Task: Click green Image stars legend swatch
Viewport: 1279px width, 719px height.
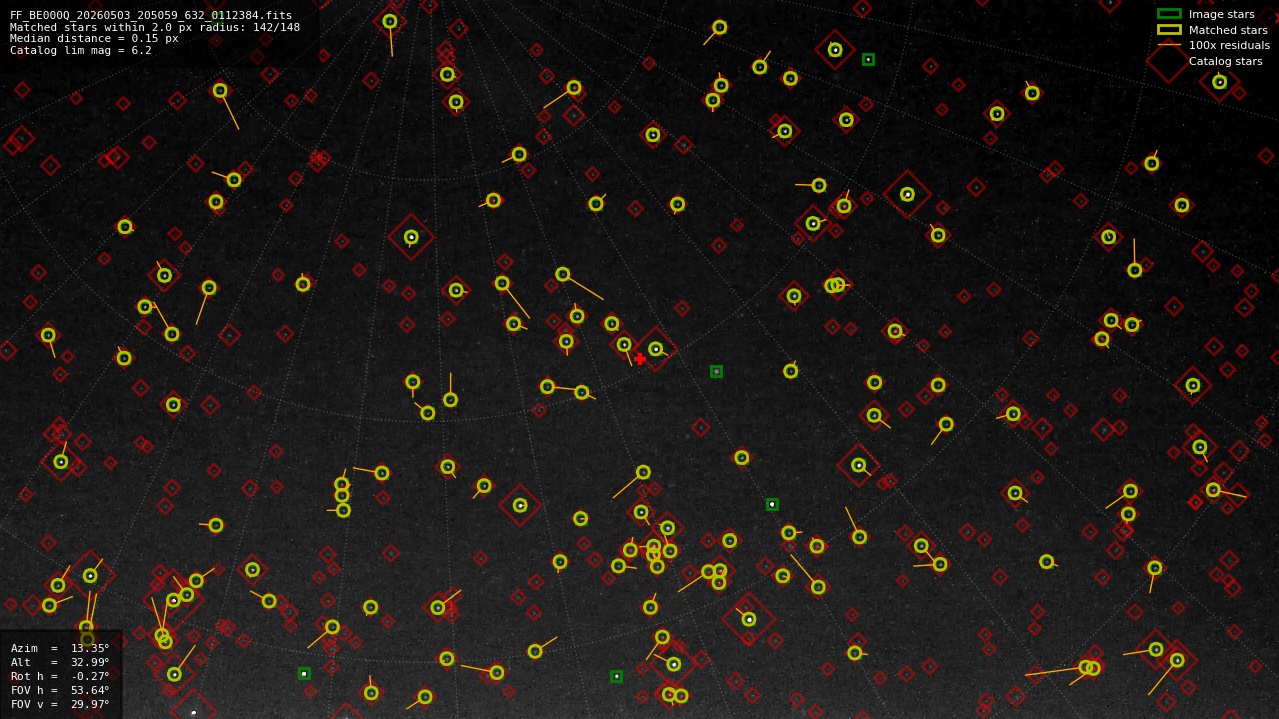Action: 1169,14
